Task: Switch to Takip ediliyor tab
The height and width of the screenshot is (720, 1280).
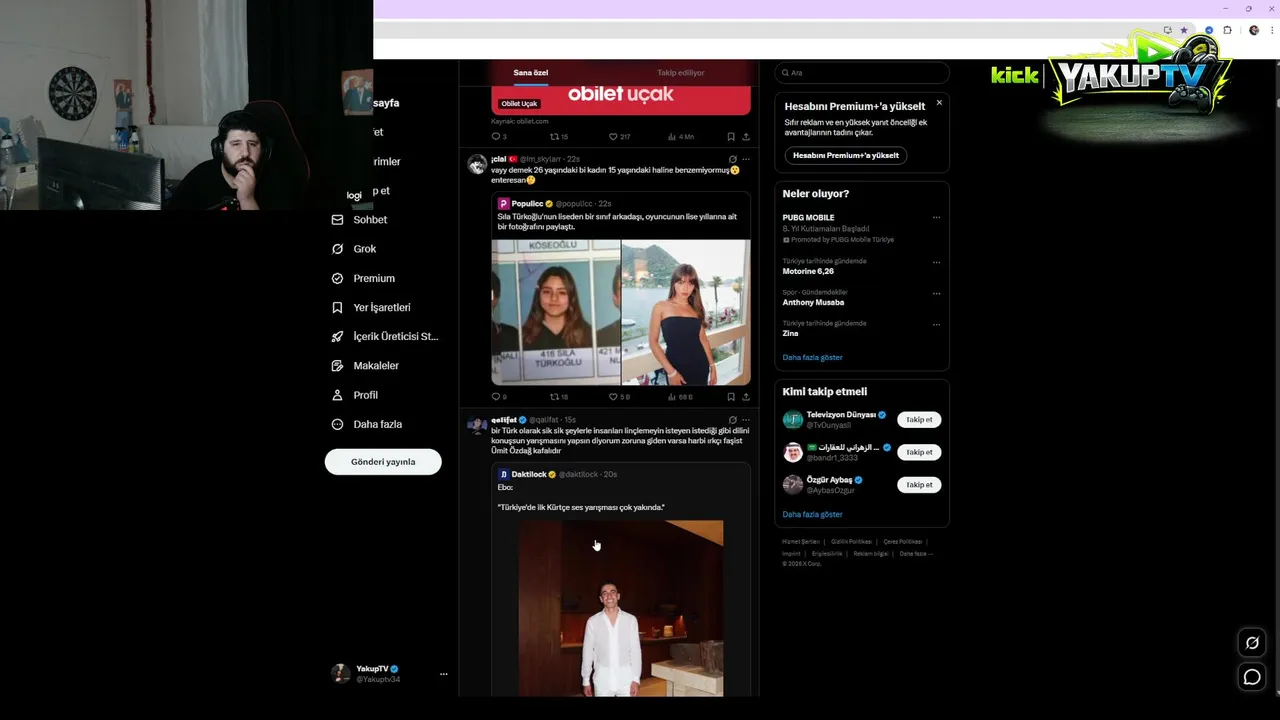Action: [681, 73]
